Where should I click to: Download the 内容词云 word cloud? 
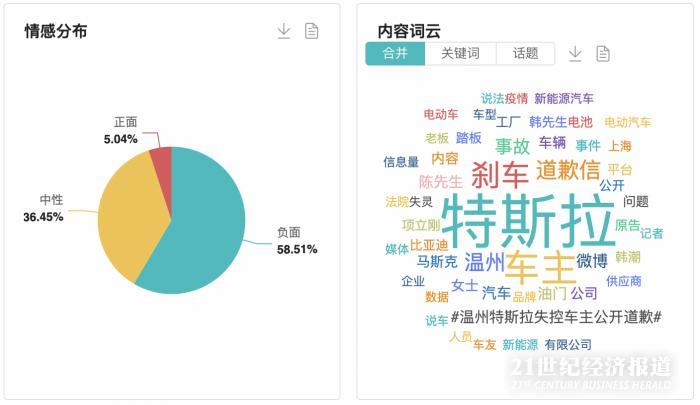point(575,54)
